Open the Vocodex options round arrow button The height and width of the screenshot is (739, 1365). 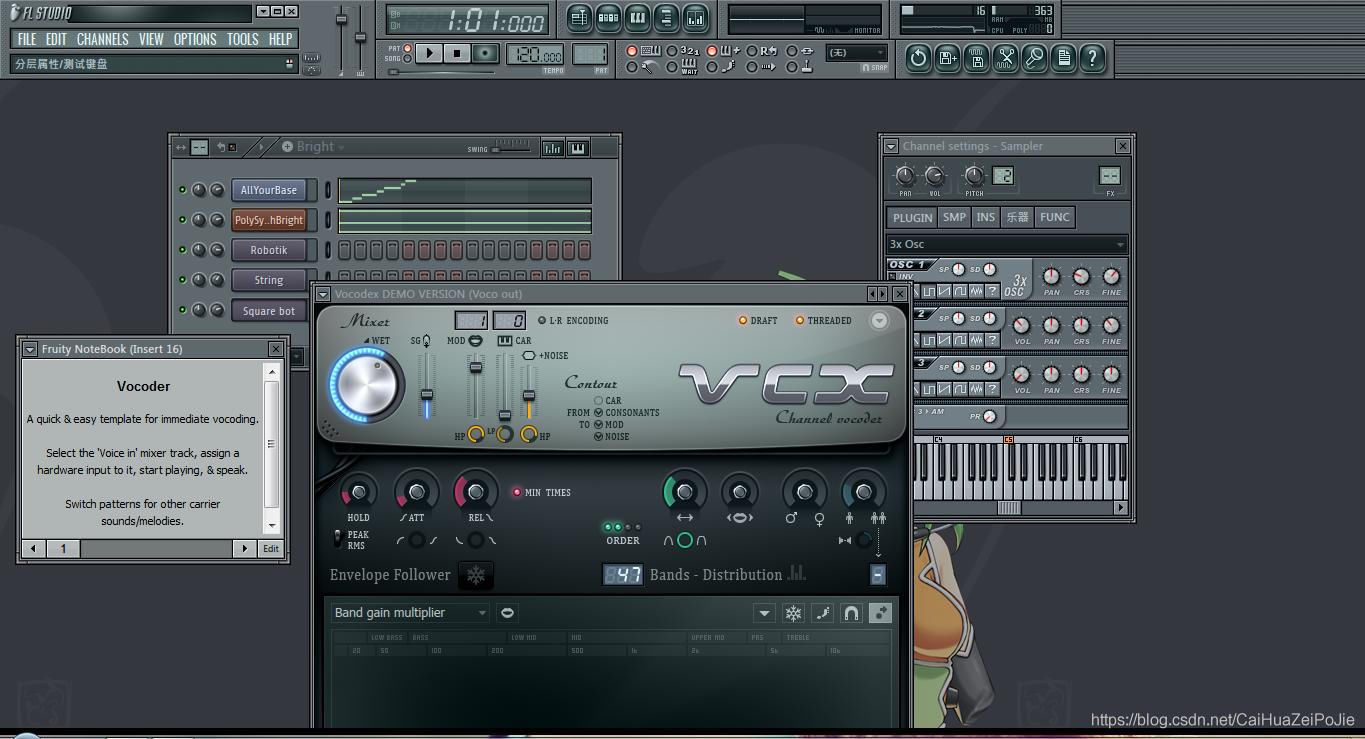pyautogui.click(x=879, y=321)
